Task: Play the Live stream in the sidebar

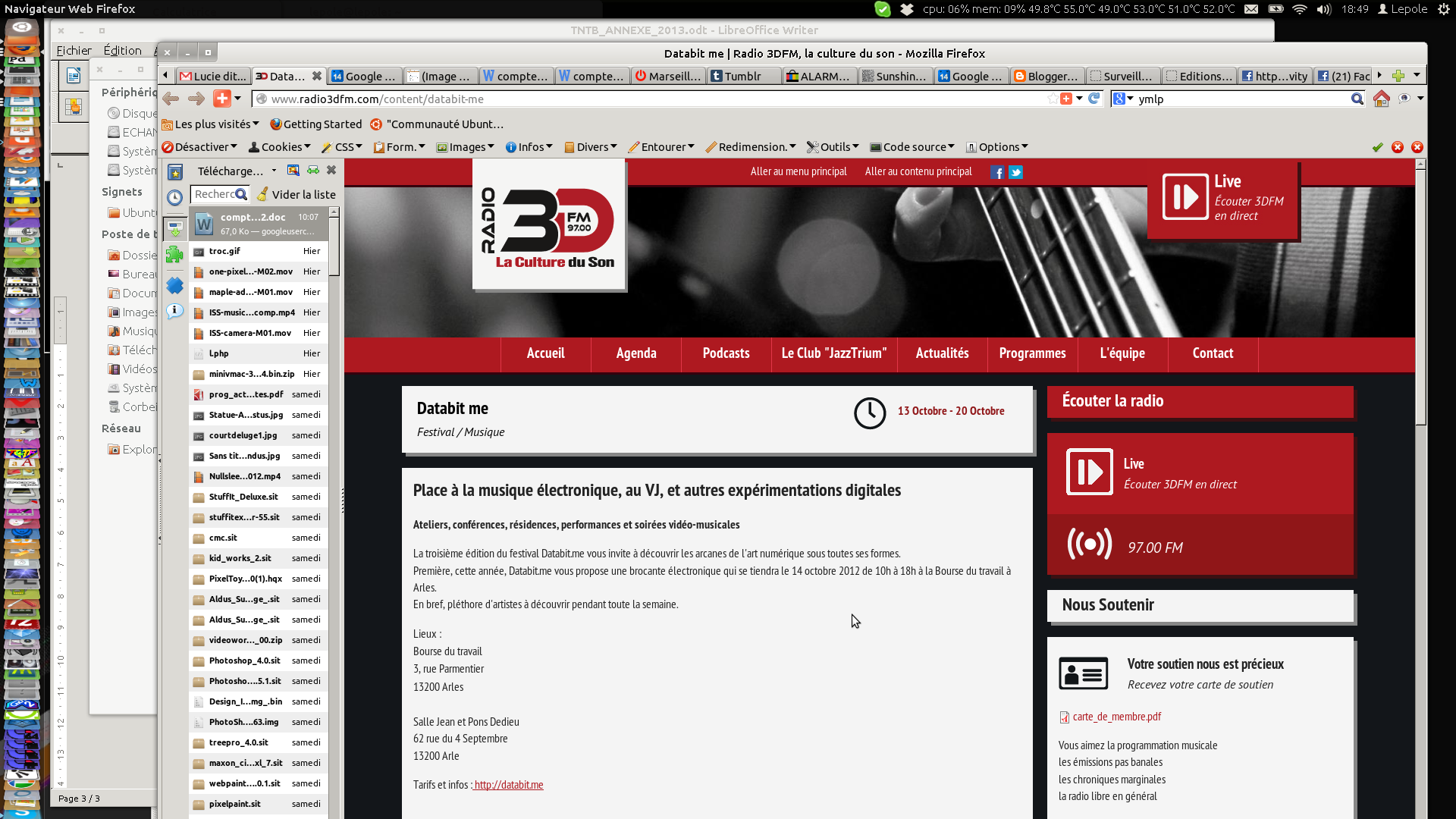Action: click(x=1089, y=472)
